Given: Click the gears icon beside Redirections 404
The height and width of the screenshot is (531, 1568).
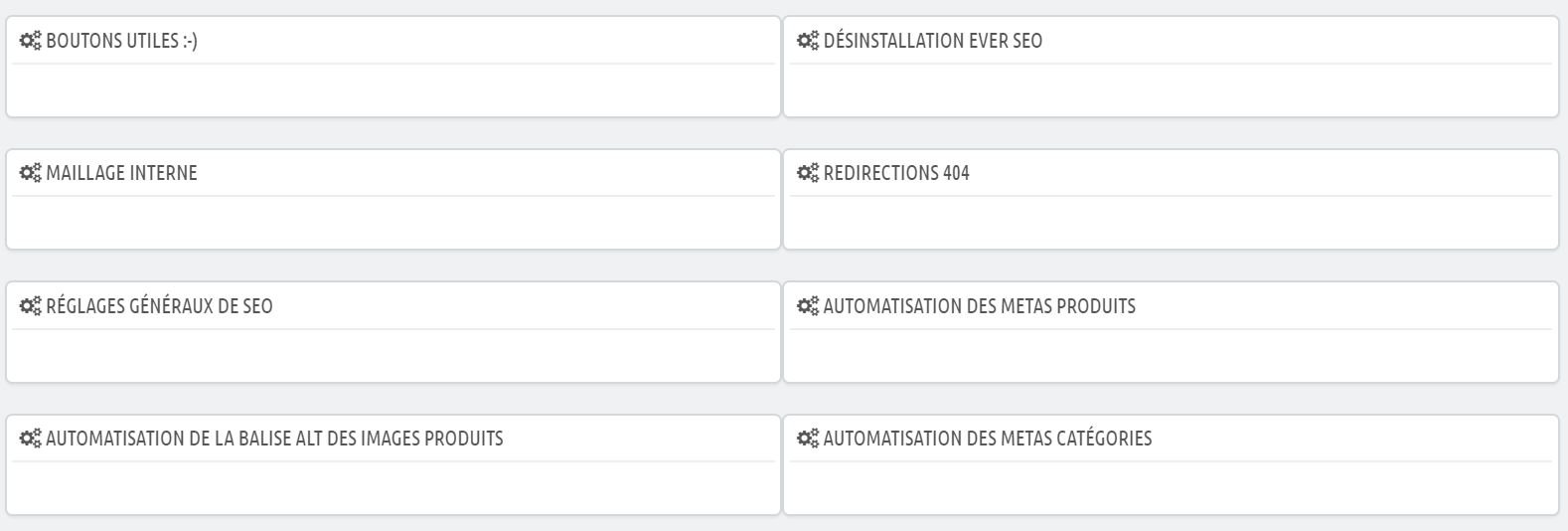Looking at the screenshot, I should (x=808, y=173).
